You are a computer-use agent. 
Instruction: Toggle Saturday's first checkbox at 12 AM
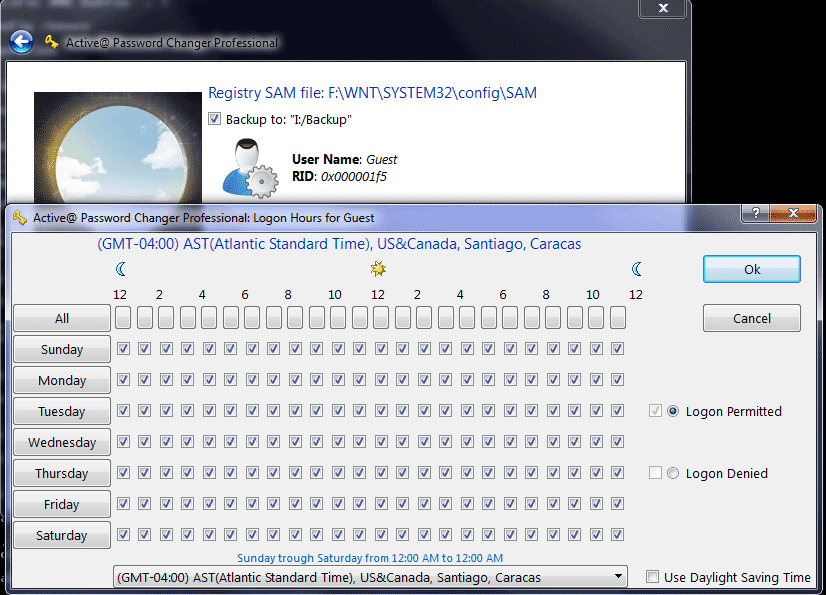[x=123, y=534]
